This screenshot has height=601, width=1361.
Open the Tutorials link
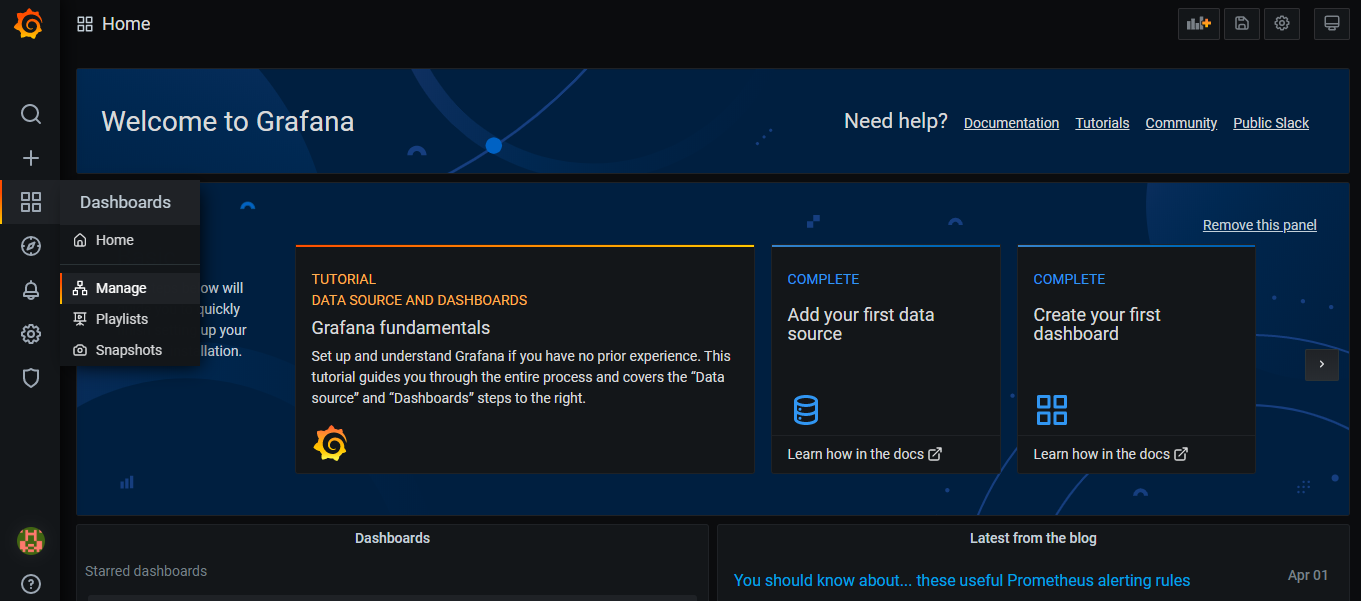pyautogui.click(x=1102, y=123)
